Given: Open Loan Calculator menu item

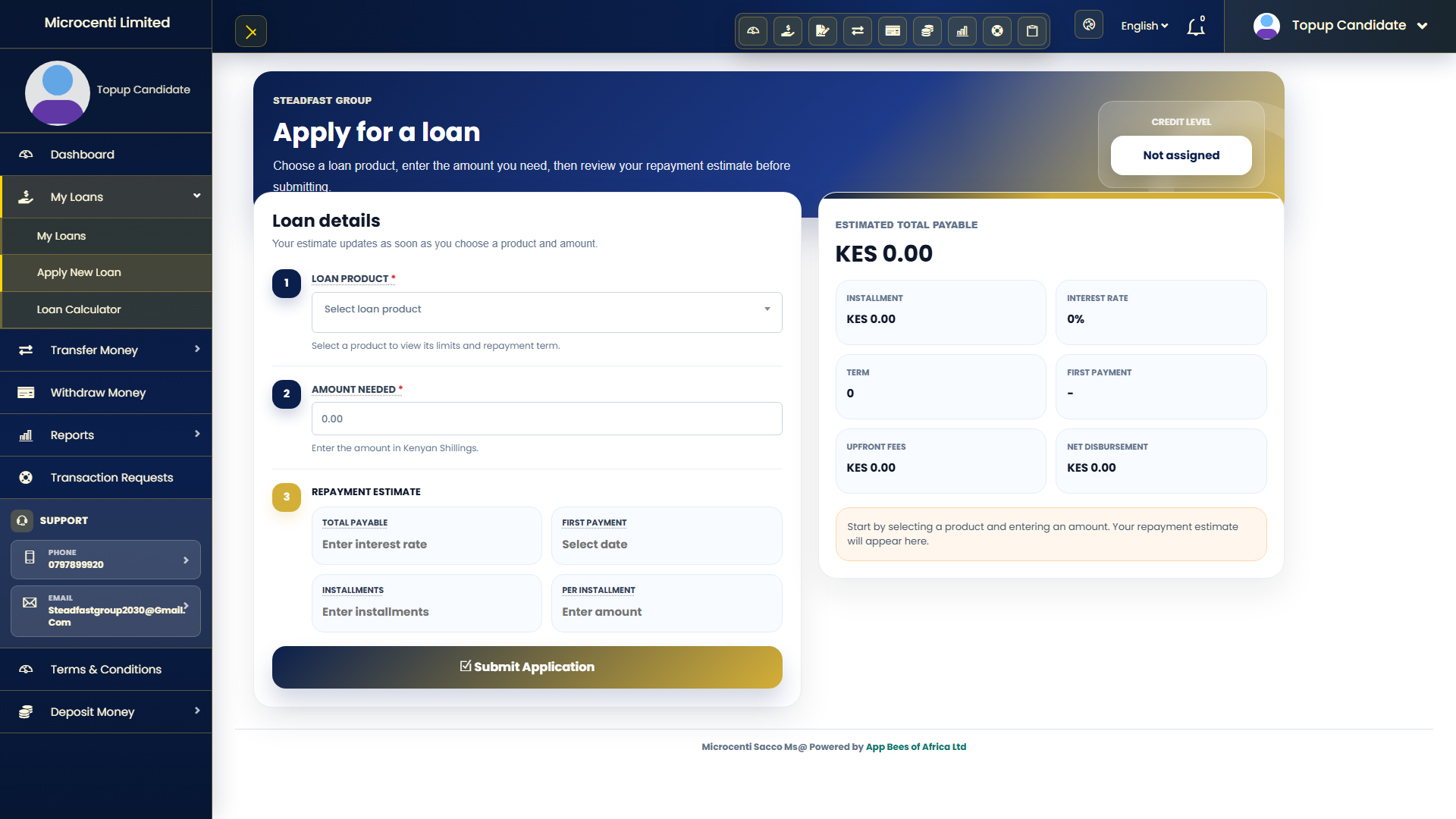Looking at the screenshot, I should (x=106, y=310).
